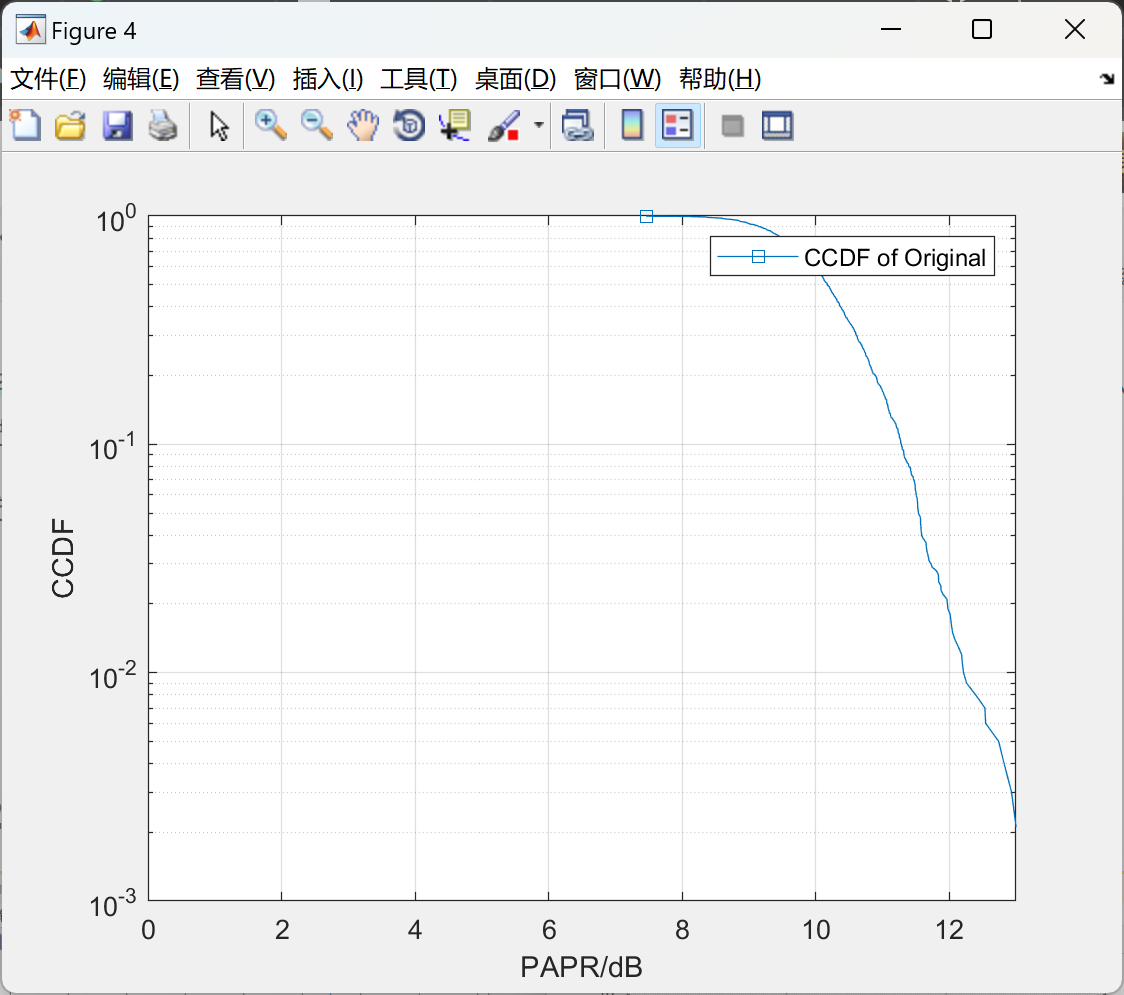Choose the Data Cursor tool

coord(455,125)
